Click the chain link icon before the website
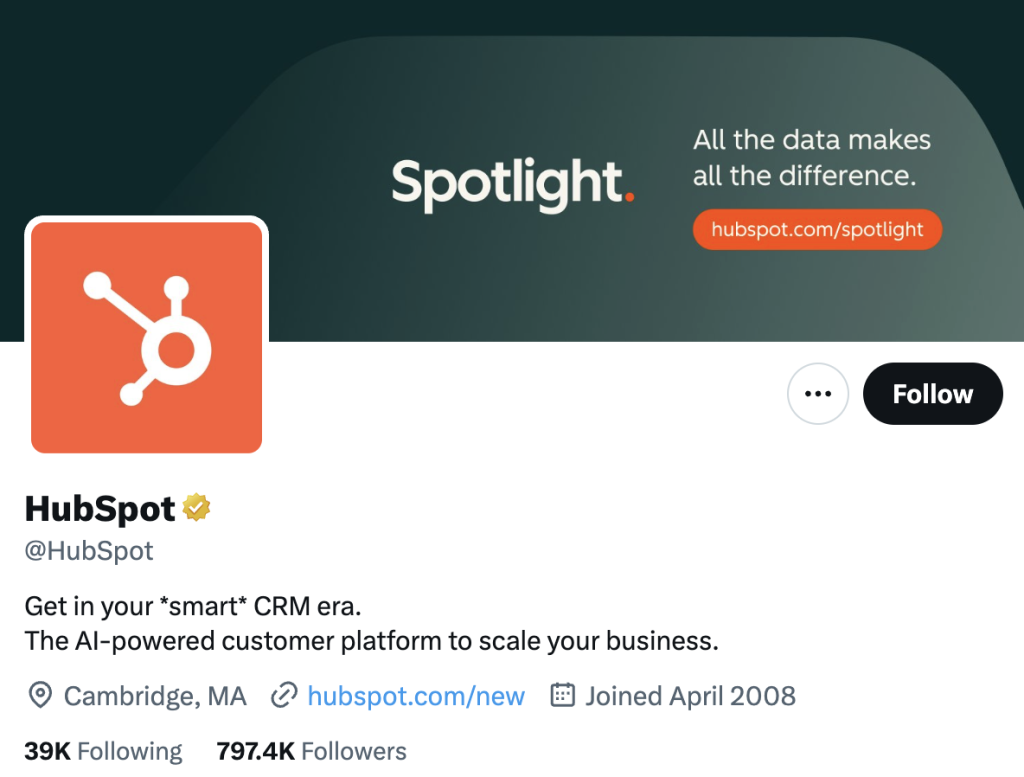The height and width of the screenshot is (777, 1024). 286,696
